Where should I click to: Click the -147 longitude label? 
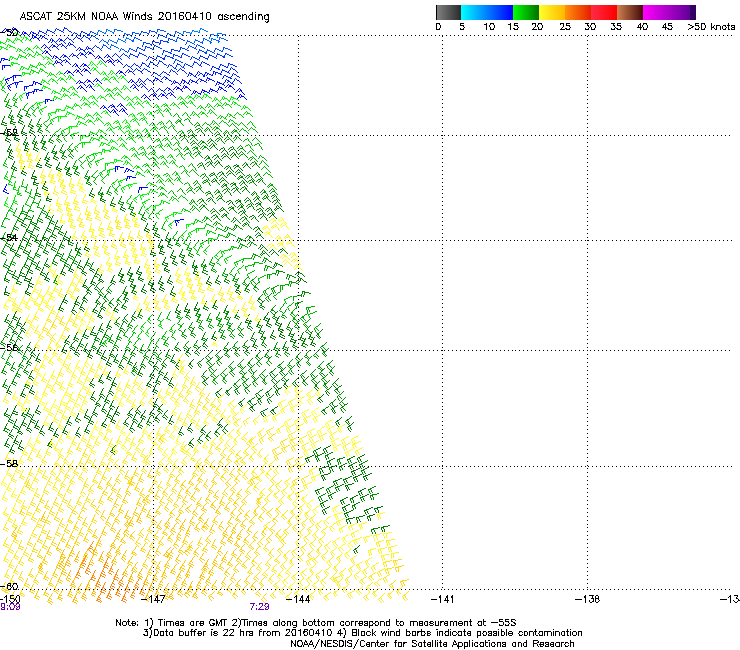153,599
